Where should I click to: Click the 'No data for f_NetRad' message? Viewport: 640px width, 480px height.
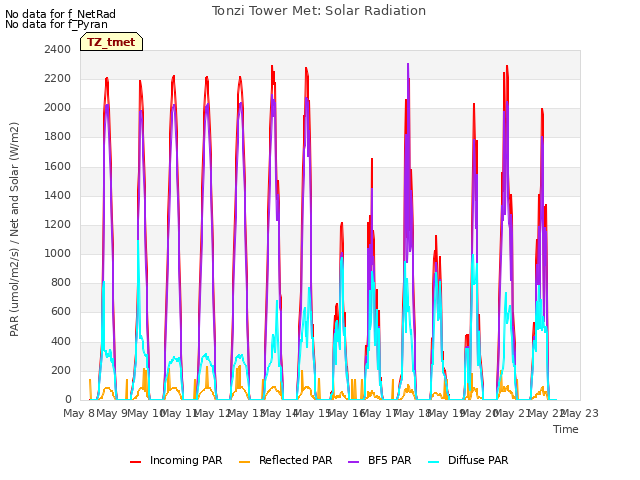point(60,14)
